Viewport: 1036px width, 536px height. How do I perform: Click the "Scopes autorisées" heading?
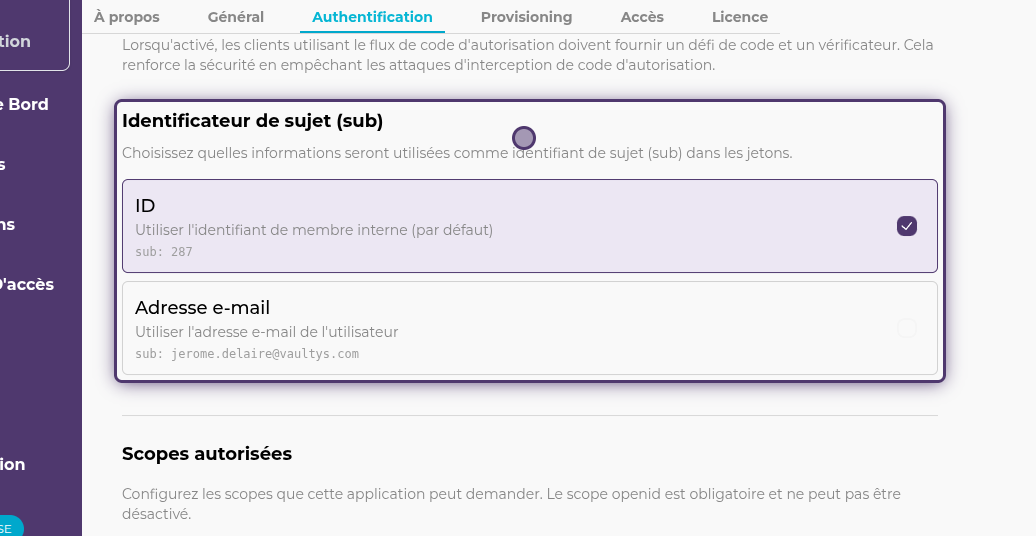(207, 454)
